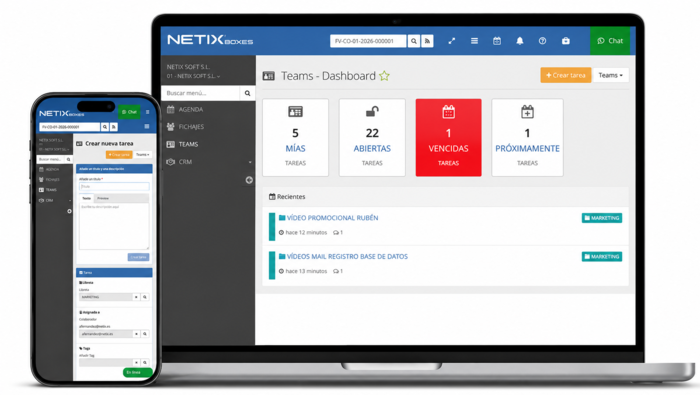
Task: Open task 'VÍDEOS MAIL REGISTRO BASE DE DATOS'
Action: click(x=347, y=257)
